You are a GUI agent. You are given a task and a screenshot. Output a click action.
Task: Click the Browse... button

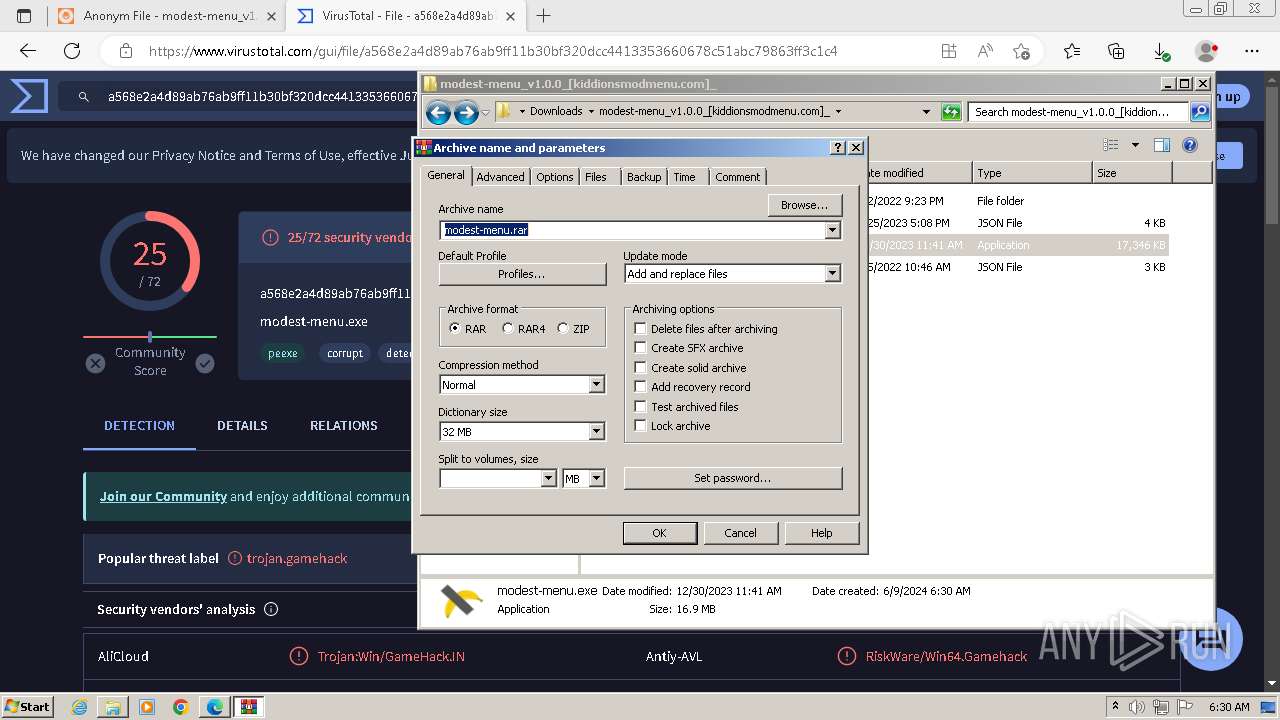pos(805,205)
